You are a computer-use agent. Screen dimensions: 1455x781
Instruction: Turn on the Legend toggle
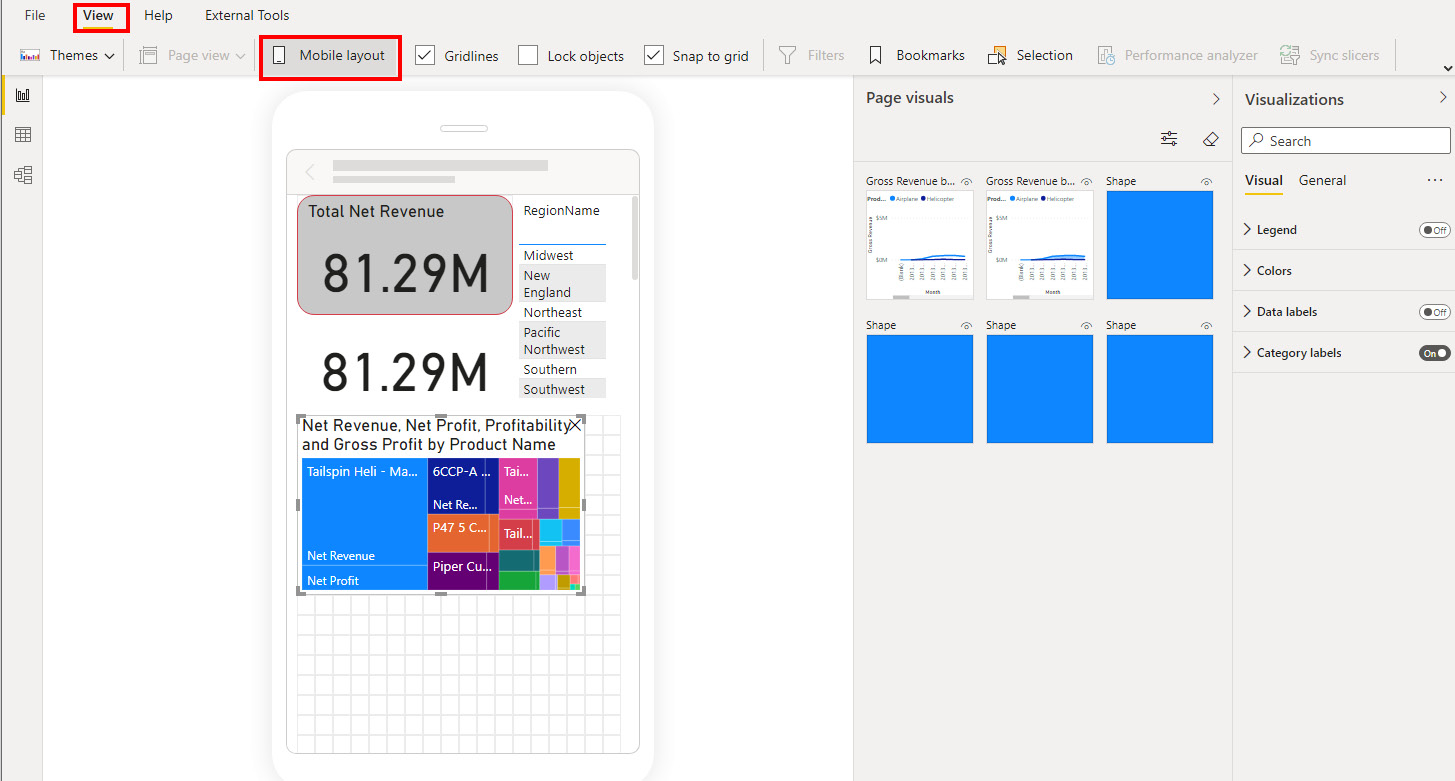click(x=1434, y=230)
